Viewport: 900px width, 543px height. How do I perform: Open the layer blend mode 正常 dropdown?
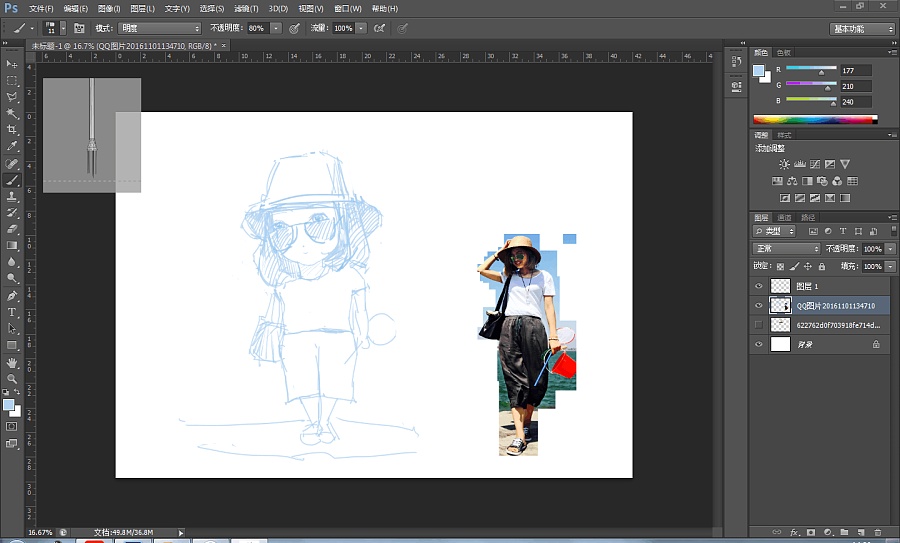click(787, 249)
